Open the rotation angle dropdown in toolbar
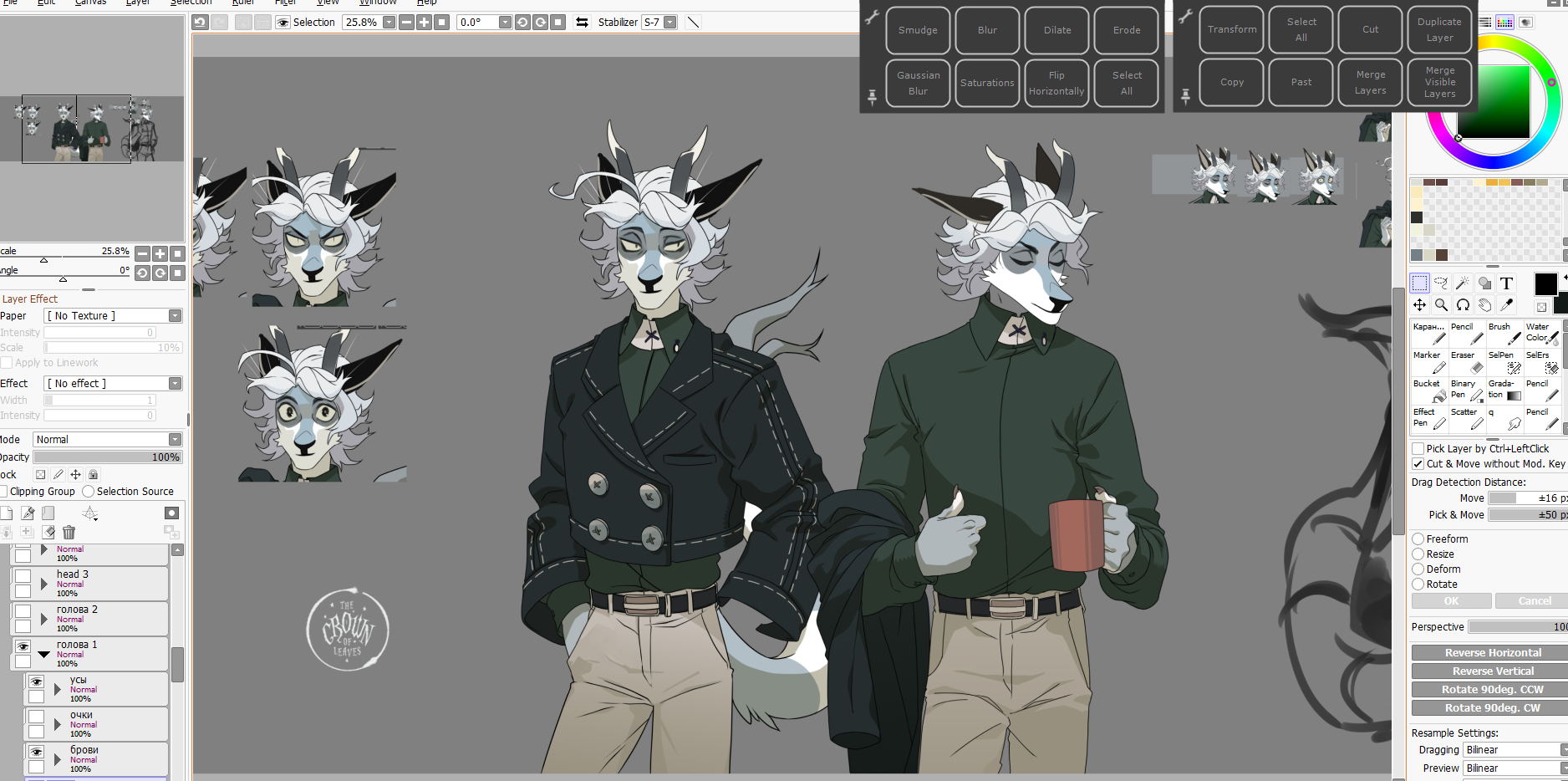Image resolution: width=1568 pixels, height=781 pixels. pos(505,23)
